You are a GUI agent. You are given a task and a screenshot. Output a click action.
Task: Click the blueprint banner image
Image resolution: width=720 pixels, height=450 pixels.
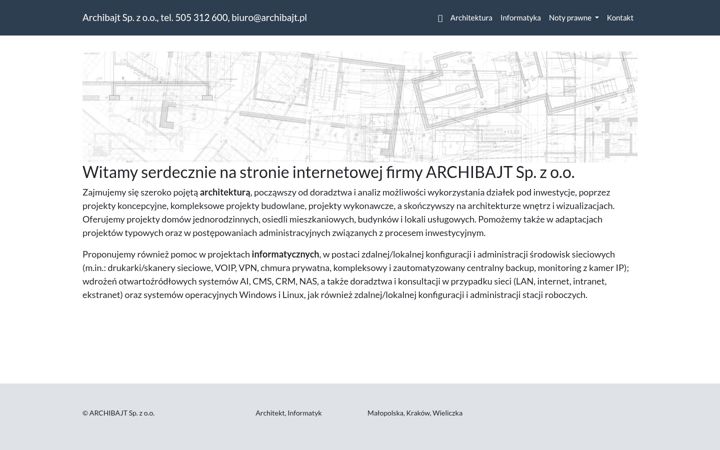click(x=360, y=107)
